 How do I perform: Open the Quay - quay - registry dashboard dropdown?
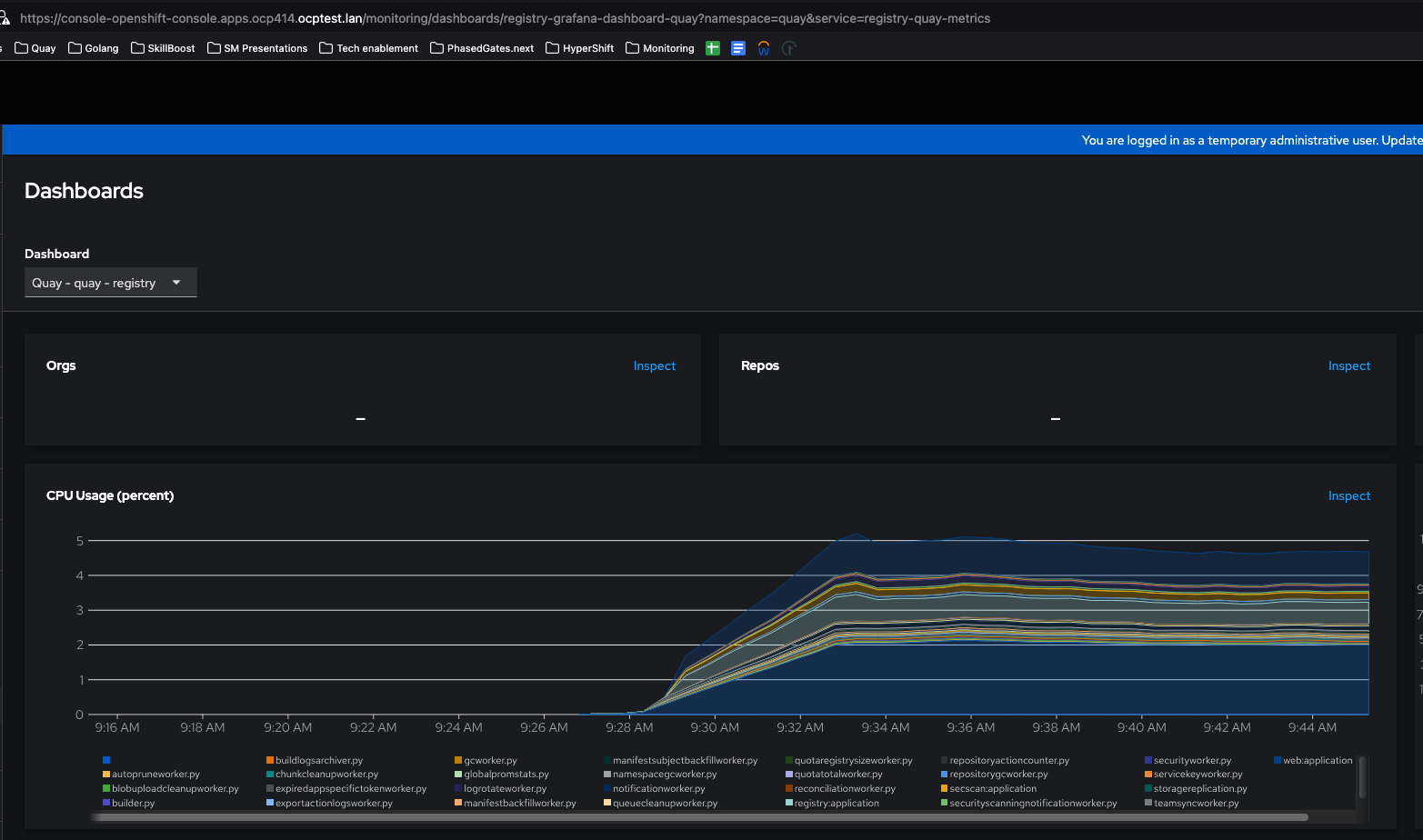tap(110, 283)
